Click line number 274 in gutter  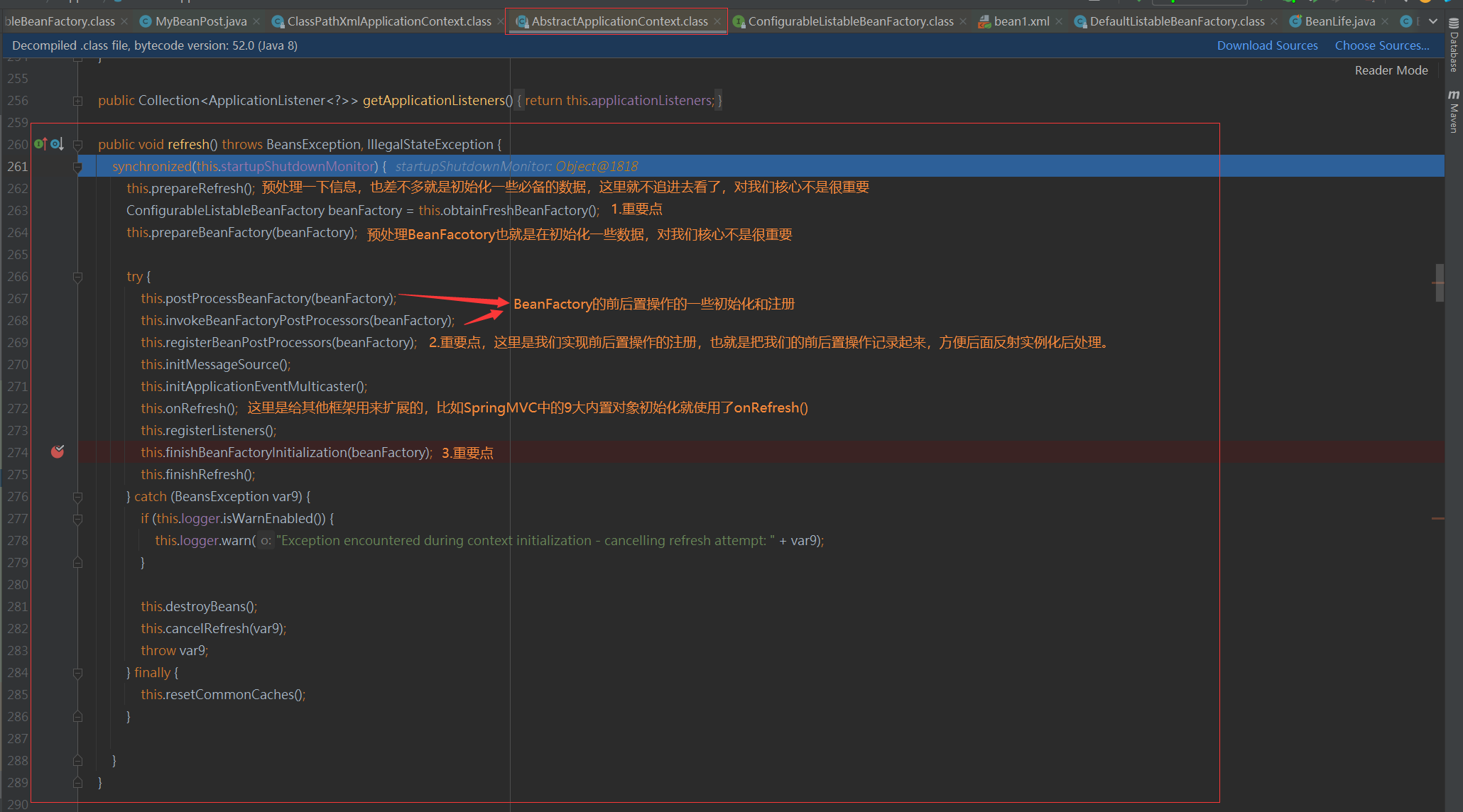click(18, 452)
